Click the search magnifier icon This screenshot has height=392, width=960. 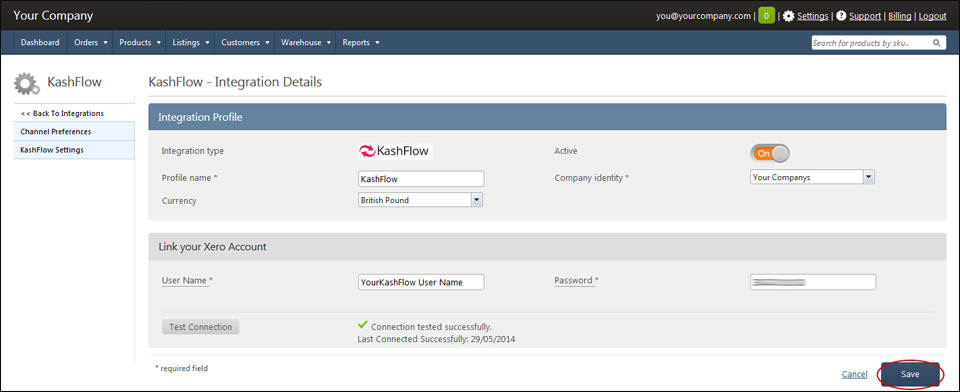pyautogui.click(x=936, y=43)
